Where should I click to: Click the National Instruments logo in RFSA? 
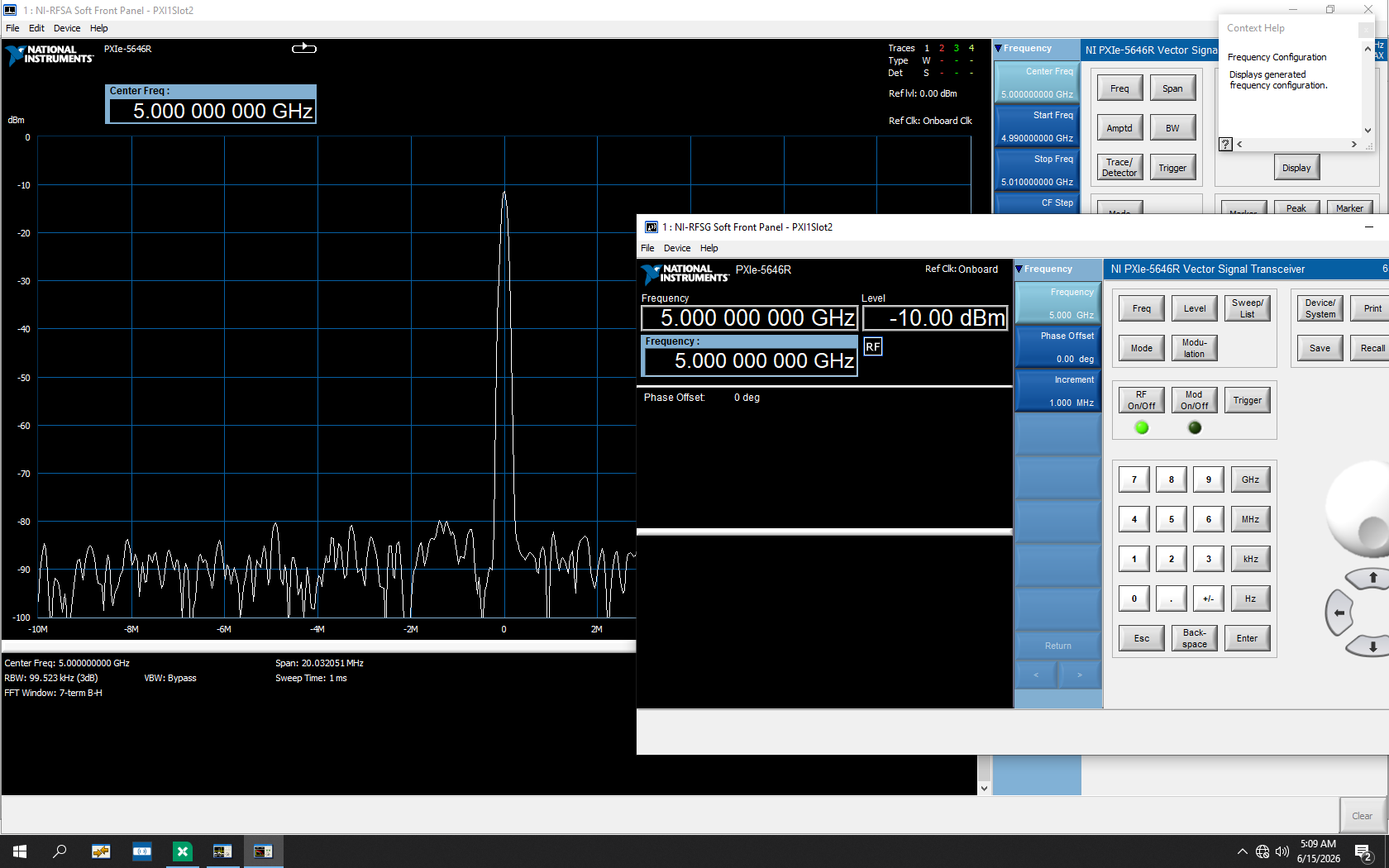click(x=50, y=55)
